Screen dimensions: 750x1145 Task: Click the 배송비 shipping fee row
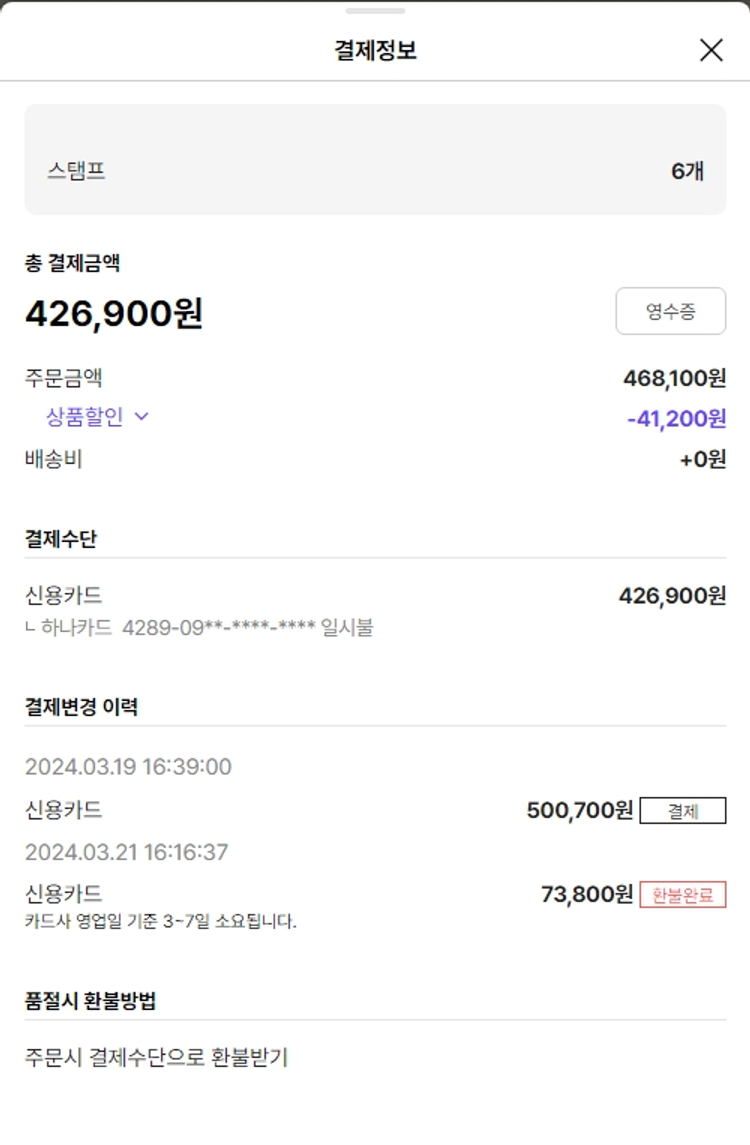(54, 460)
